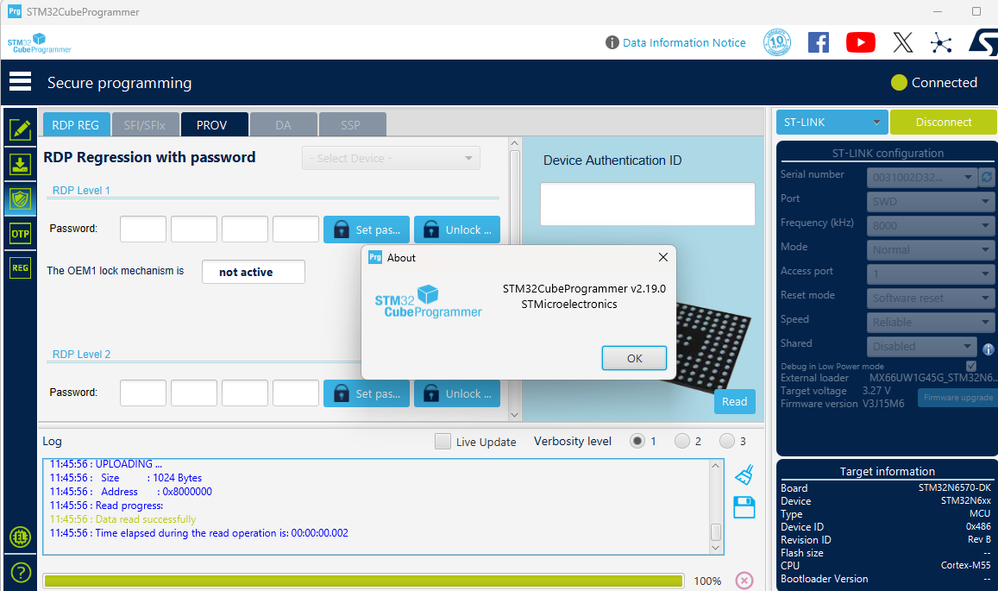Click the log scrollbar thumb
The image size is (998, 591).
pyautogui.click(x=715, y=532)
